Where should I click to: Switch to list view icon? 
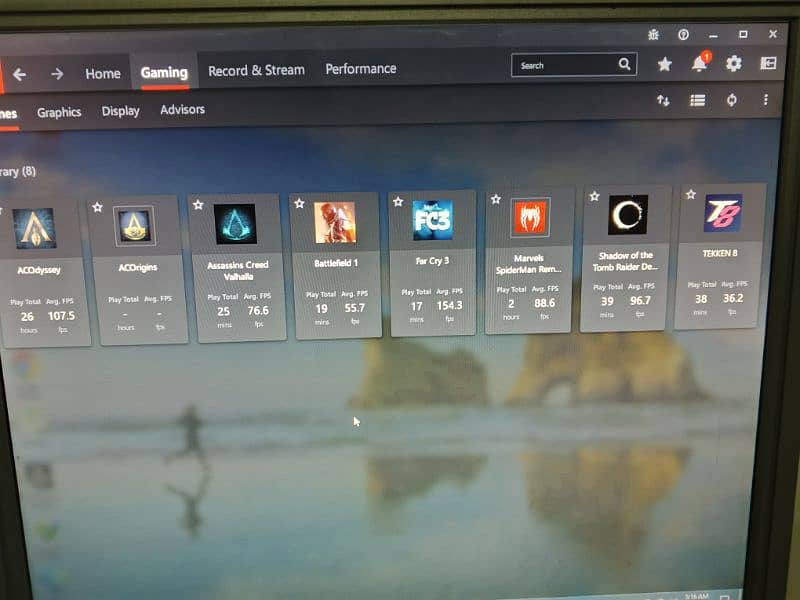697,101
